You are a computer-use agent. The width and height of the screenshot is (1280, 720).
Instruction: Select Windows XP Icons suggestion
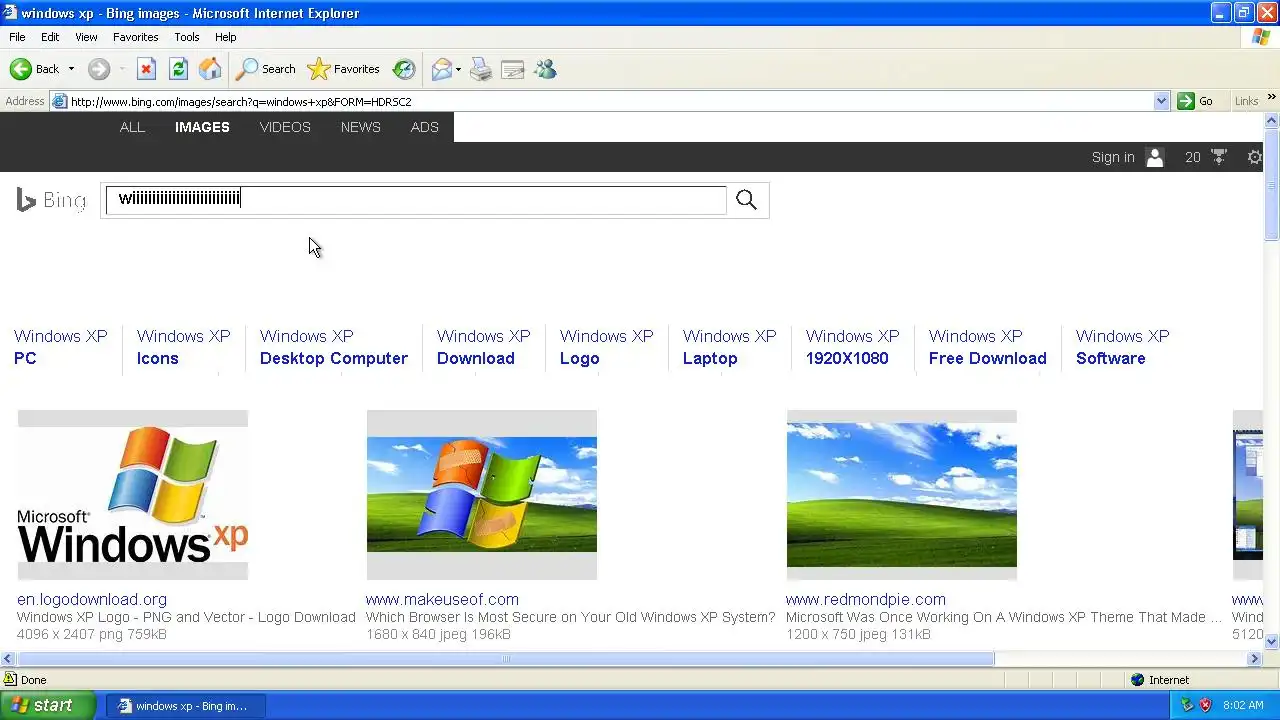183,347
